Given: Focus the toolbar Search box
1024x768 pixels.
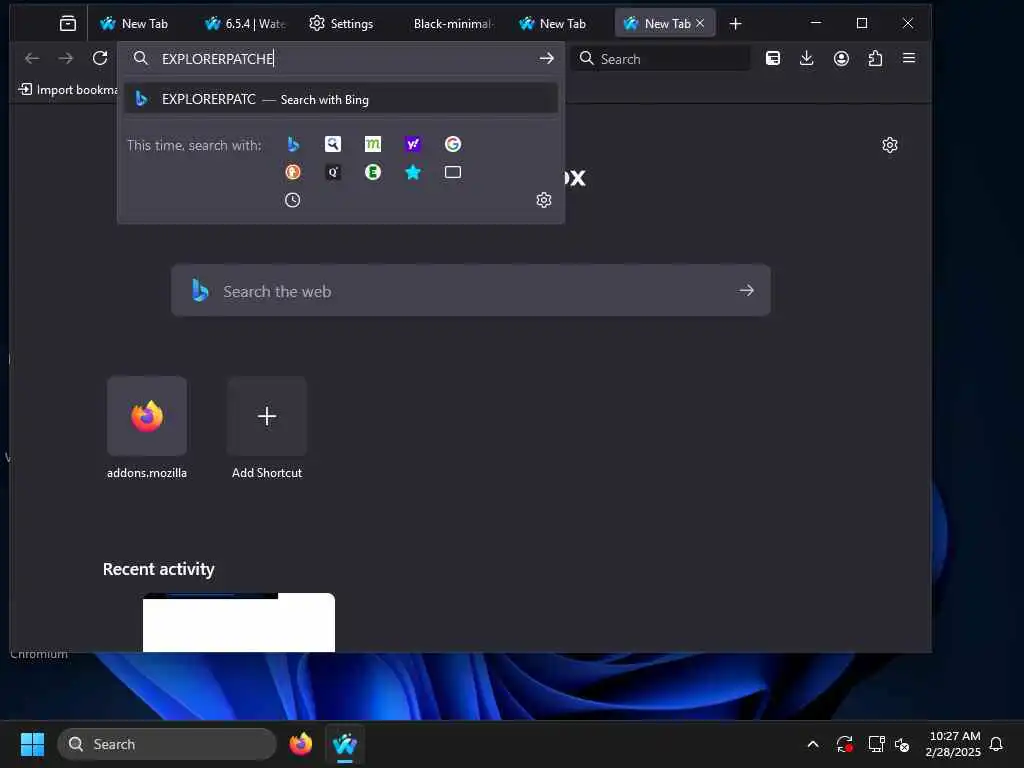Looking at the screenshot, I should pos(661,59).
